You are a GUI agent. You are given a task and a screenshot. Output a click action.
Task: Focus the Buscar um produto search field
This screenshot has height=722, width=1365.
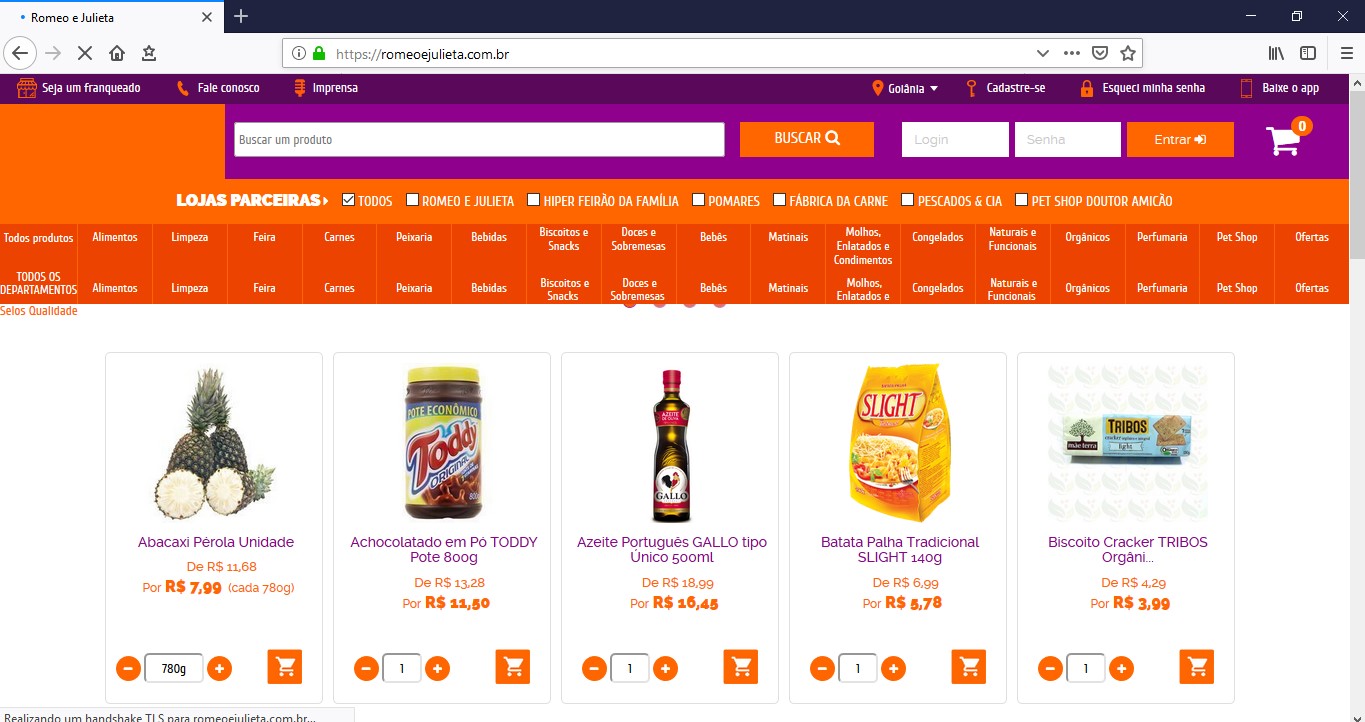click(479, 139)
